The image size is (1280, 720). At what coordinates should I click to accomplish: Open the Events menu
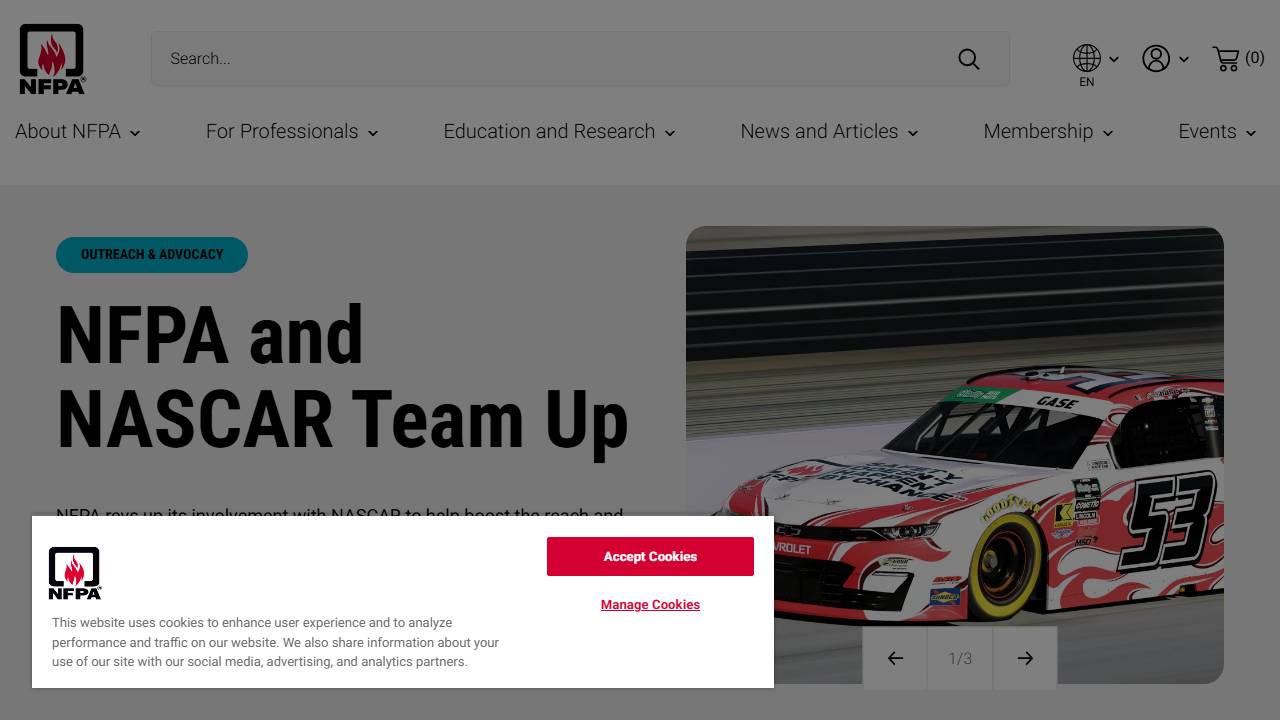pos(1217,132)
